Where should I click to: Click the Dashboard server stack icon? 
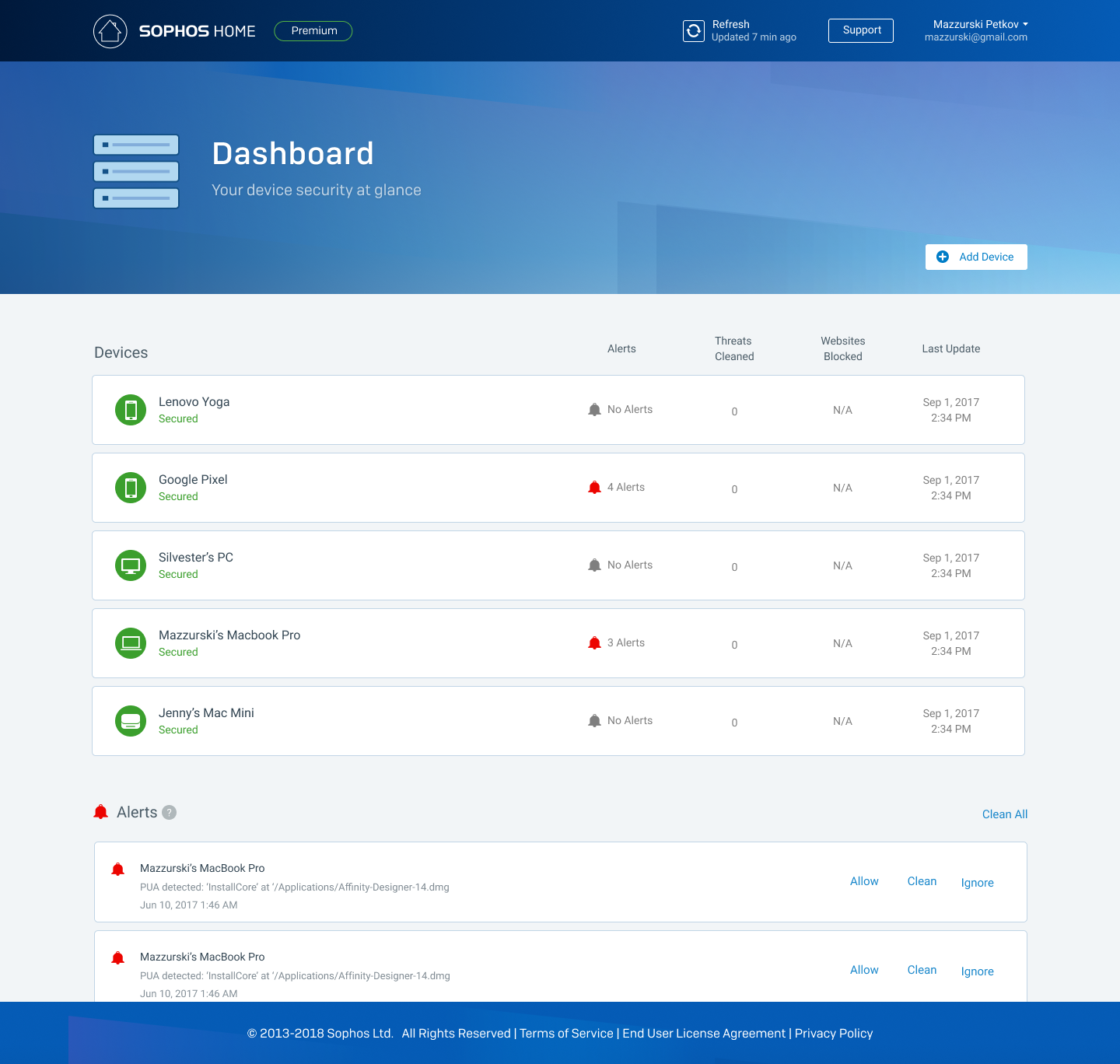(136, 172)
